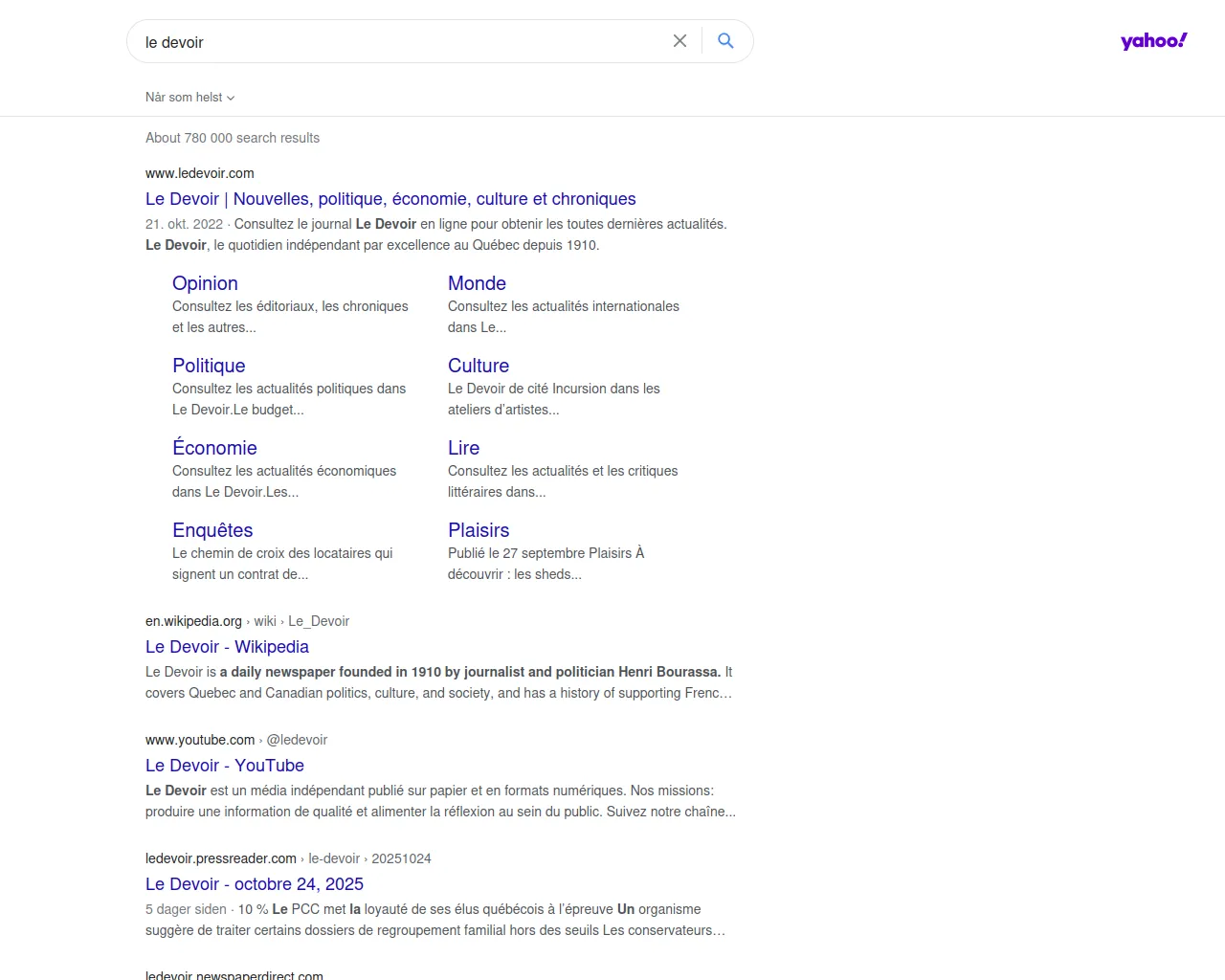This screenshot has height=980, width=1225.
Task: Click the pressreader snippet '5 dager siden'
Action: click(435, 920)
